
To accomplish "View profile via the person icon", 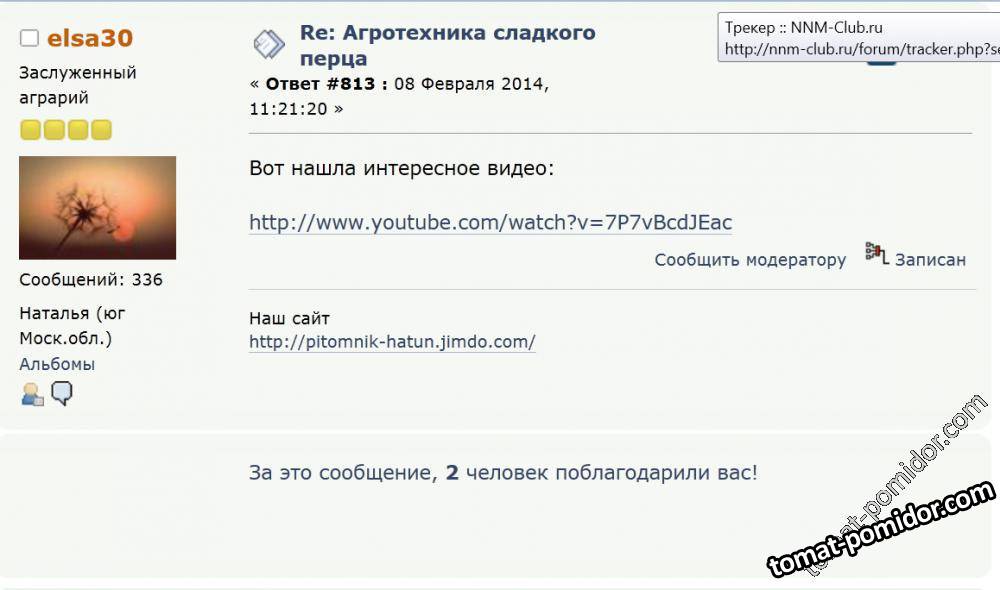I will click(x=32, y=394).
